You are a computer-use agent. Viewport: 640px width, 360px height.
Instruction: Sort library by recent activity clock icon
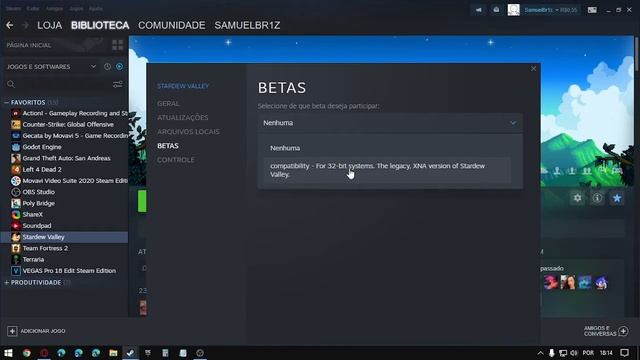[107, 67]
